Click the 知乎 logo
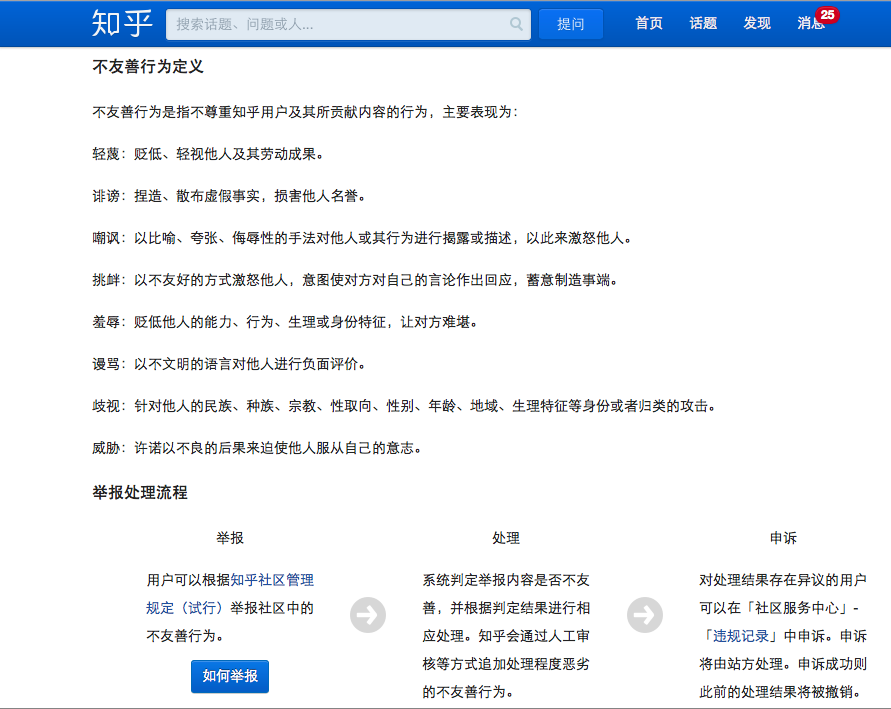Image resolution: width=891 pixels, height=709 pixels. 122,24
